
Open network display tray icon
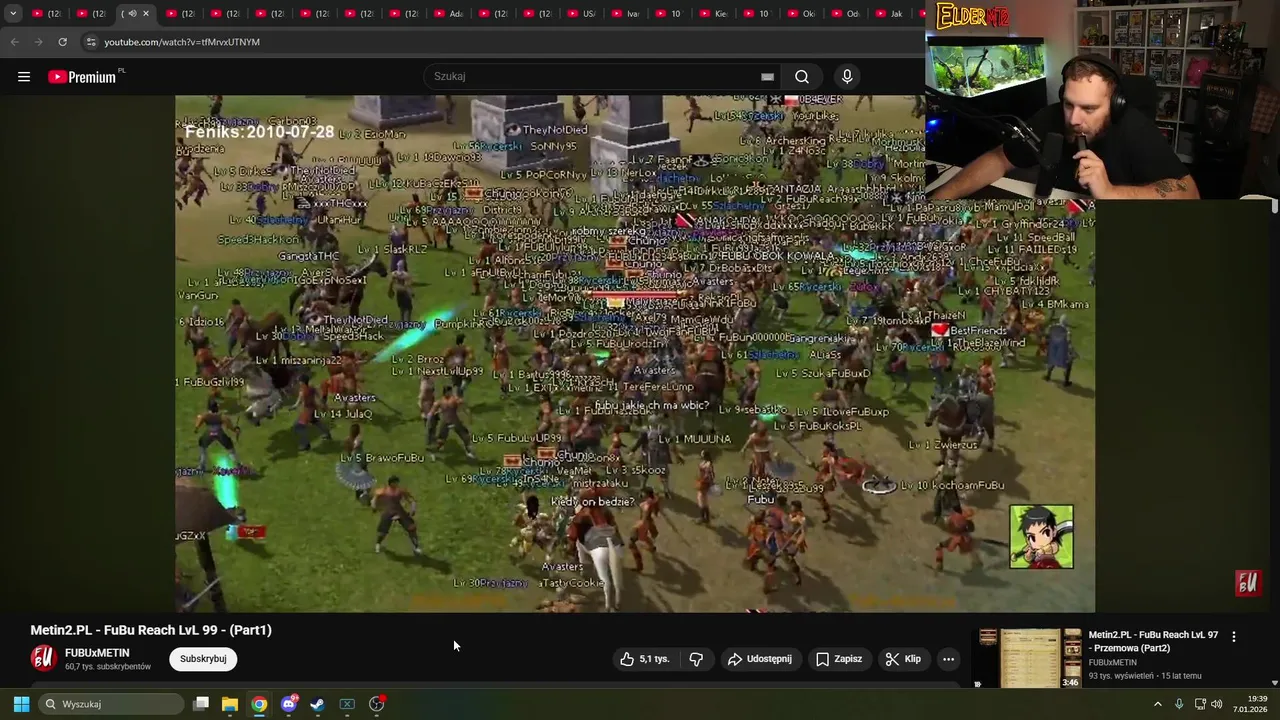[x=1200, y=704]
